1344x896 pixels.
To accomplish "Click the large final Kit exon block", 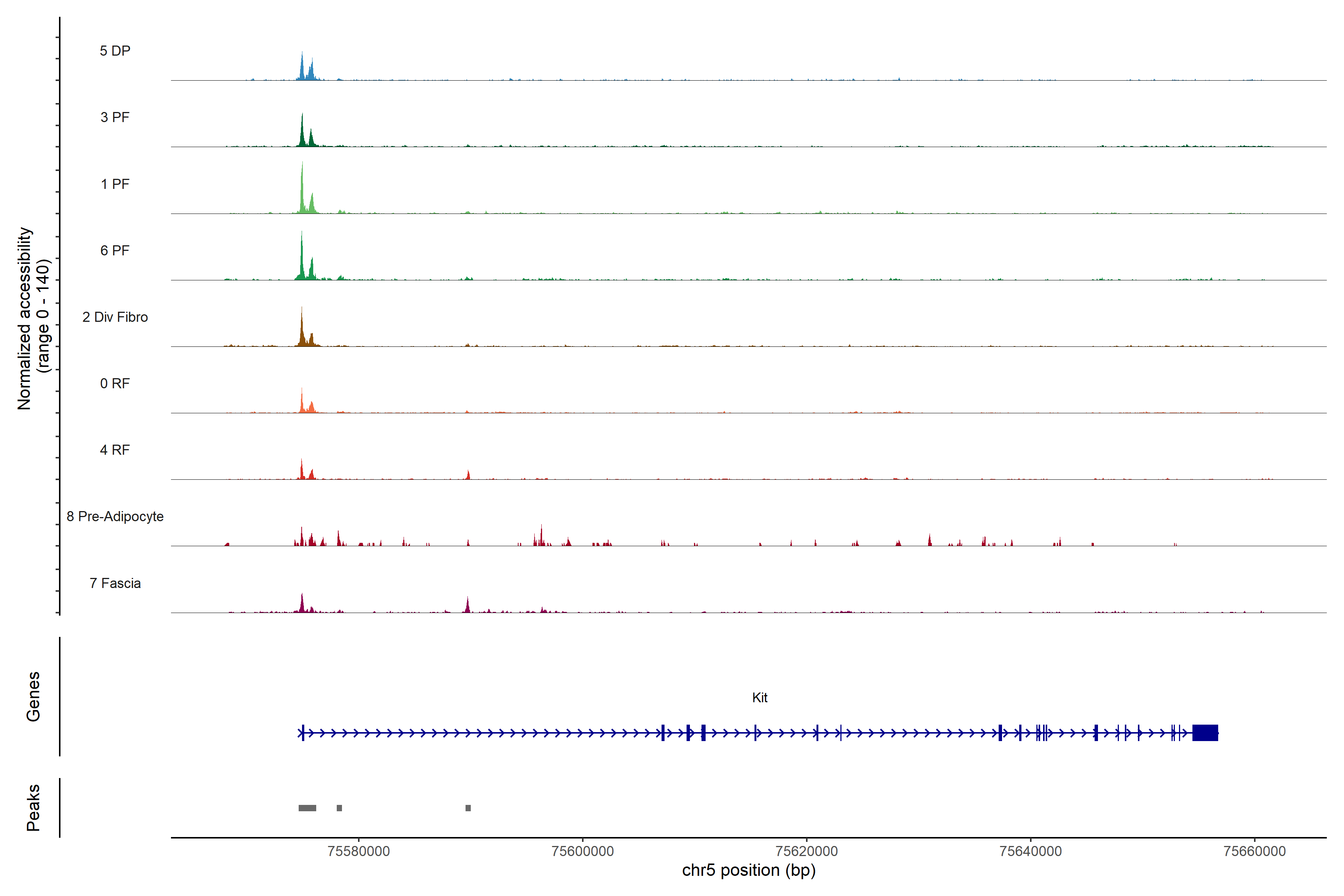I will 1205,732.
